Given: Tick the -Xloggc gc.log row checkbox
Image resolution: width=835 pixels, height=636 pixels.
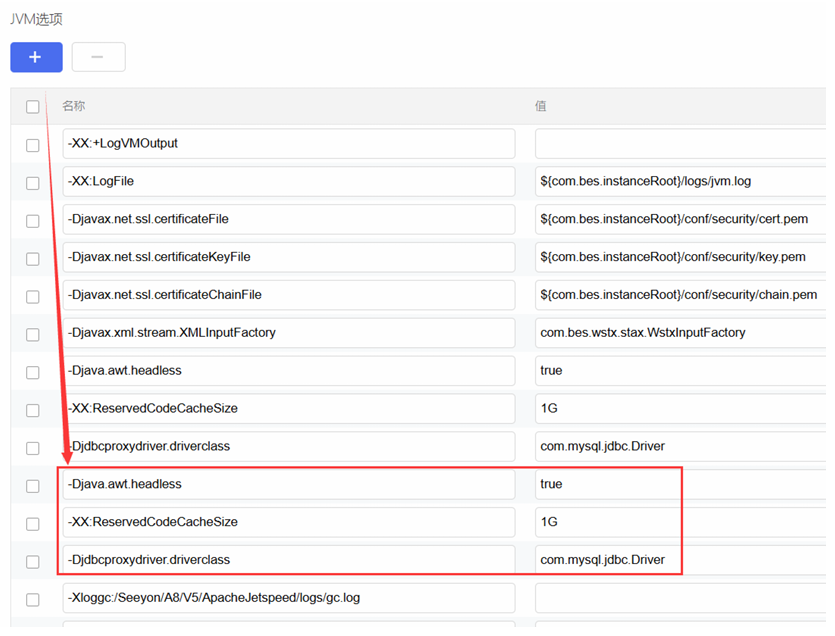Looking at the screenshot, I should [x=33, y=600].
